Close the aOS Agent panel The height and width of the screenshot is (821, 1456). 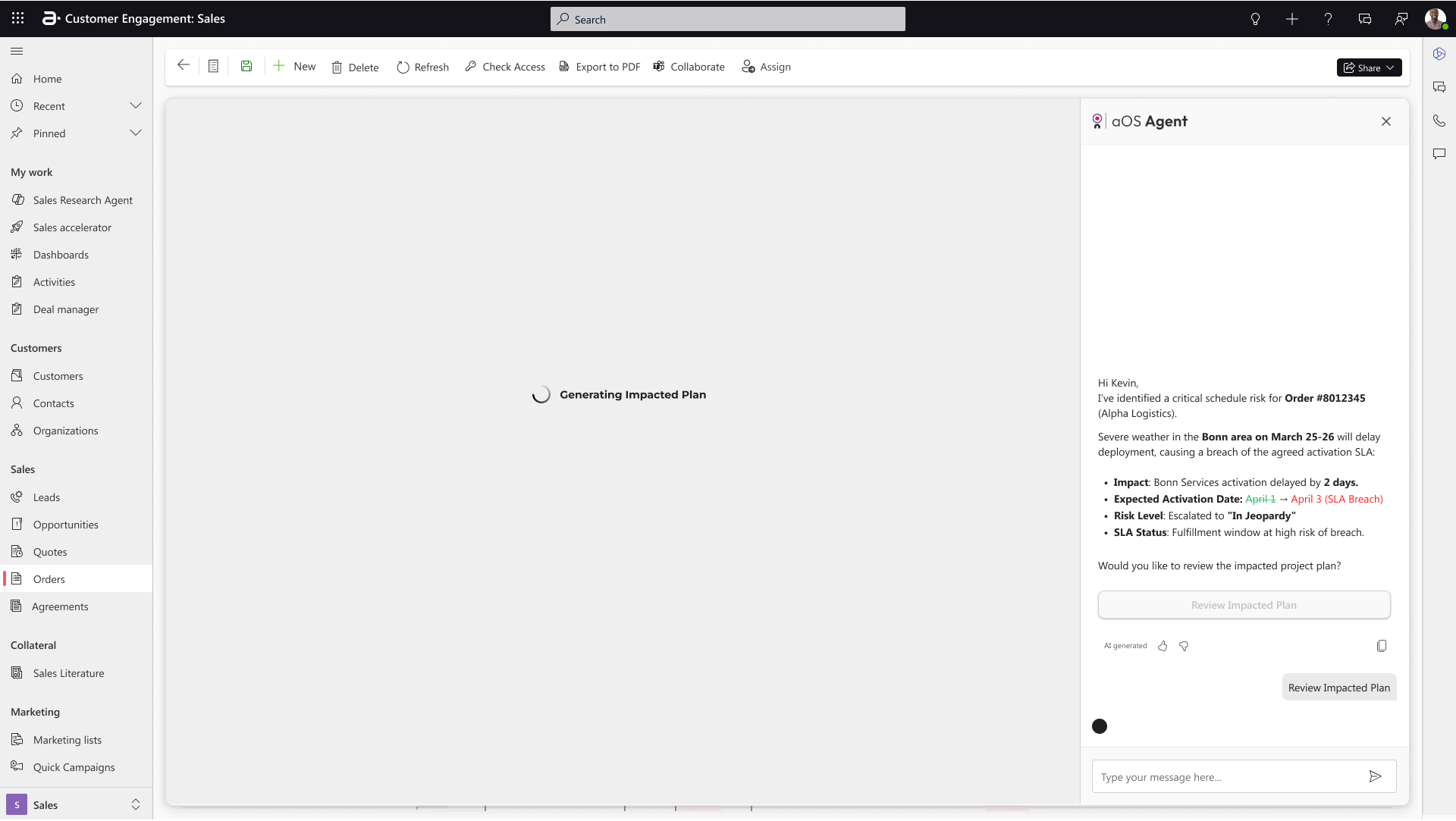(x=1386, y=121)
